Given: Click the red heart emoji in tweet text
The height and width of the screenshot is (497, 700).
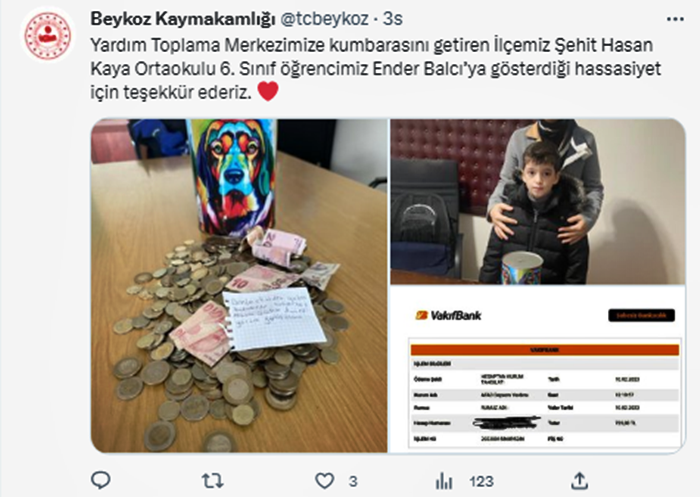Looking at the screenshot, I should 268,92.
